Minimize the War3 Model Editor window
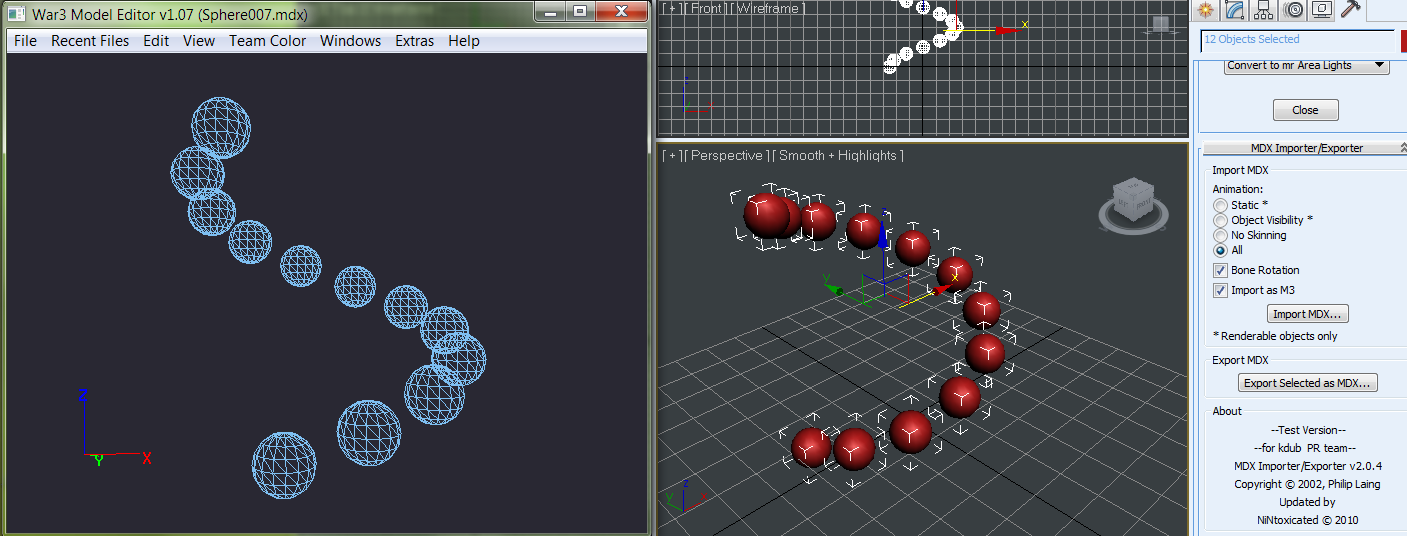 (x=550, y=11)
